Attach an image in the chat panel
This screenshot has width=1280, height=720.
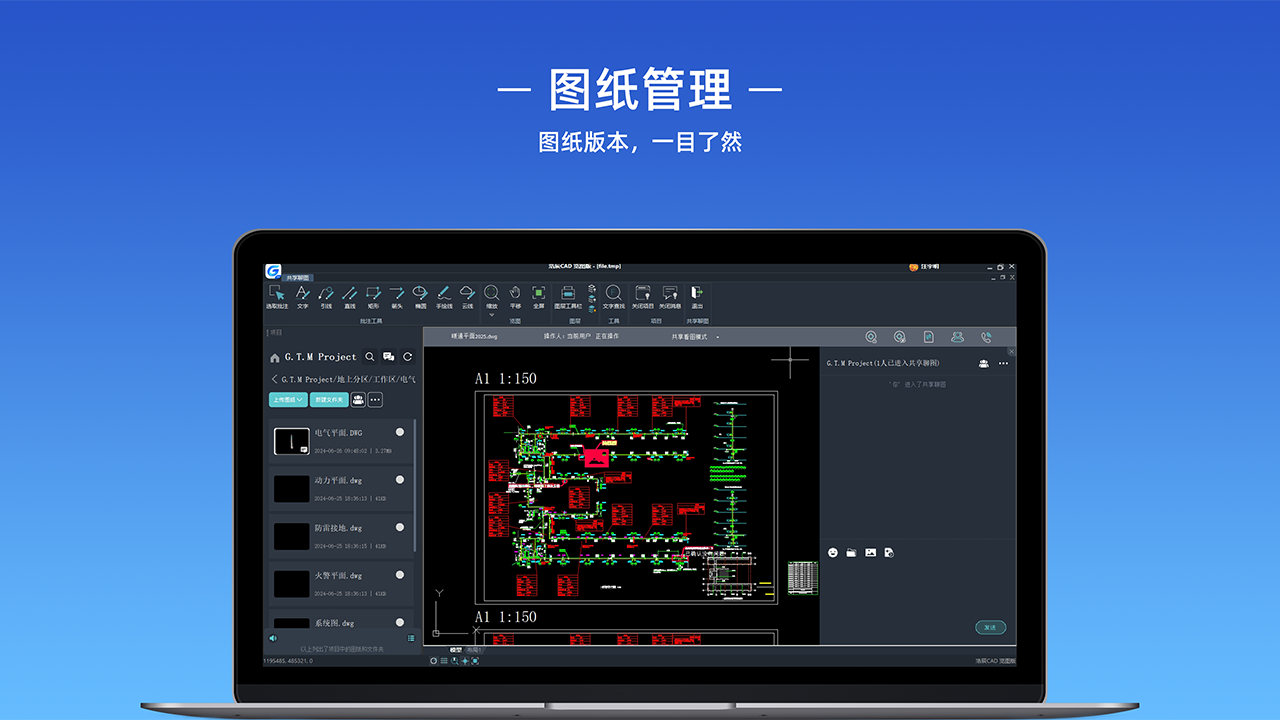tap(871, 552)
